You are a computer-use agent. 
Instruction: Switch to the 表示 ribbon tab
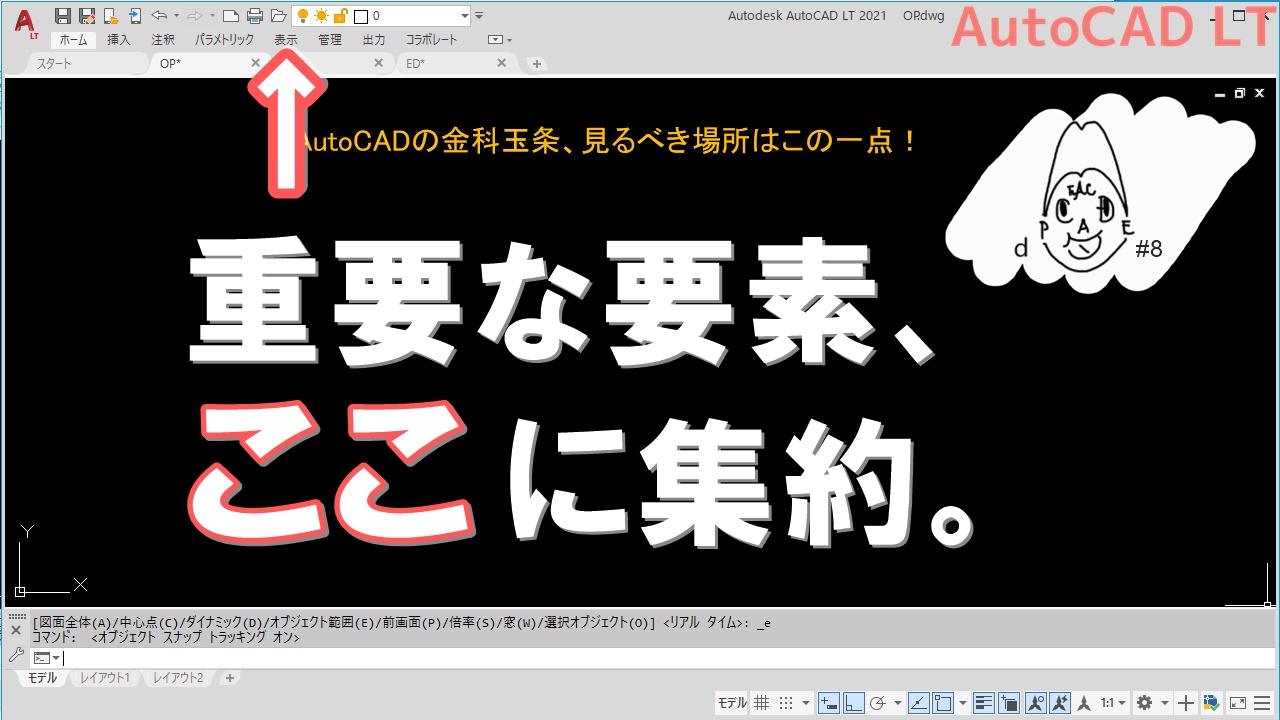[x=286, y=39]
